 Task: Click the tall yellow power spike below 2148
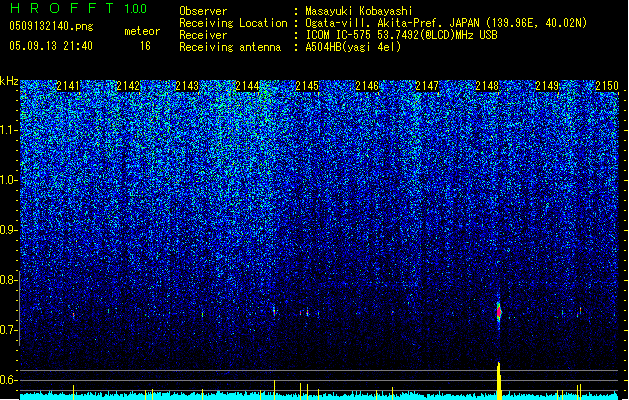499,381
